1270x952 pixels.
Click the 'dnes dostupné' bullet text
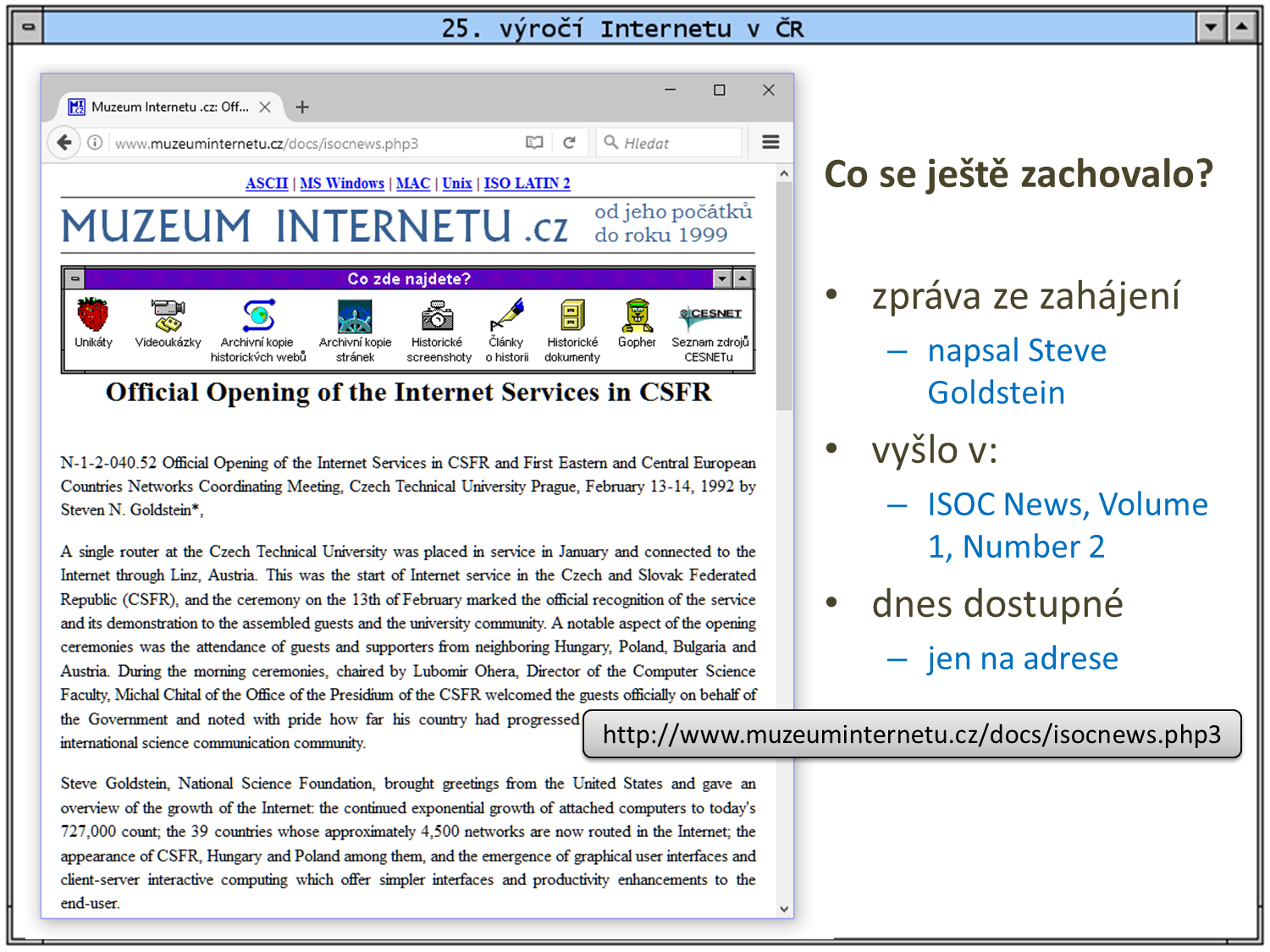[997, 603]
